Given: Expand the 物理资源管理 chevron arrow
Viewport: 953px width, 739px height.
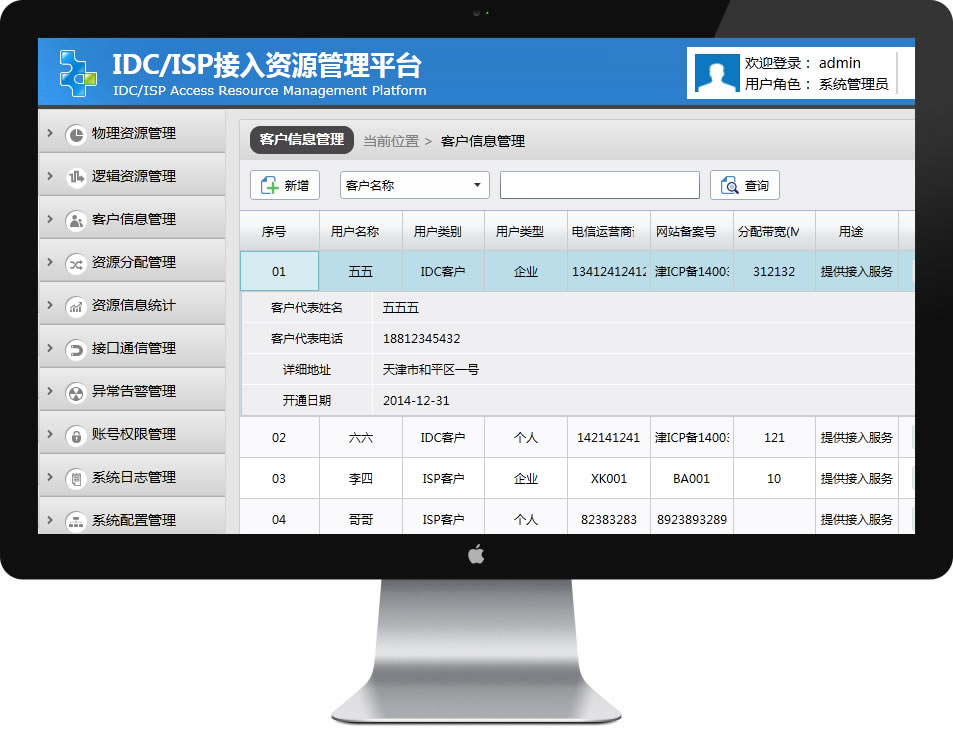Looking at the screenshot, I should click(50, 133).
